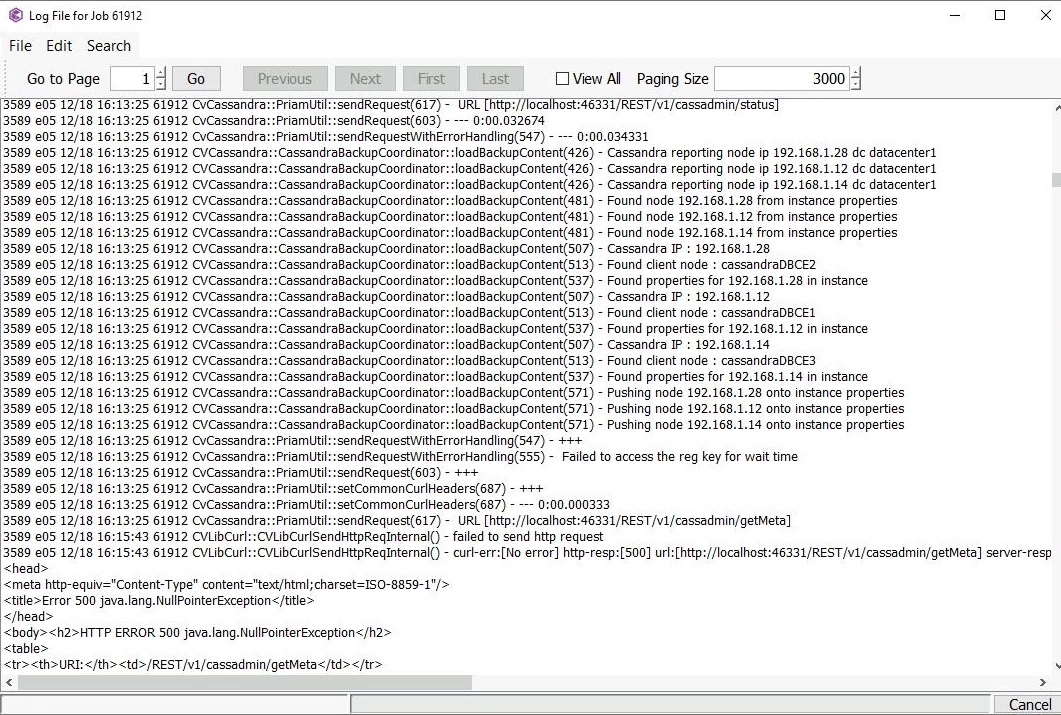The image size is (1061, 715).
Task: Open the File menu
Action: coord(20,46)
